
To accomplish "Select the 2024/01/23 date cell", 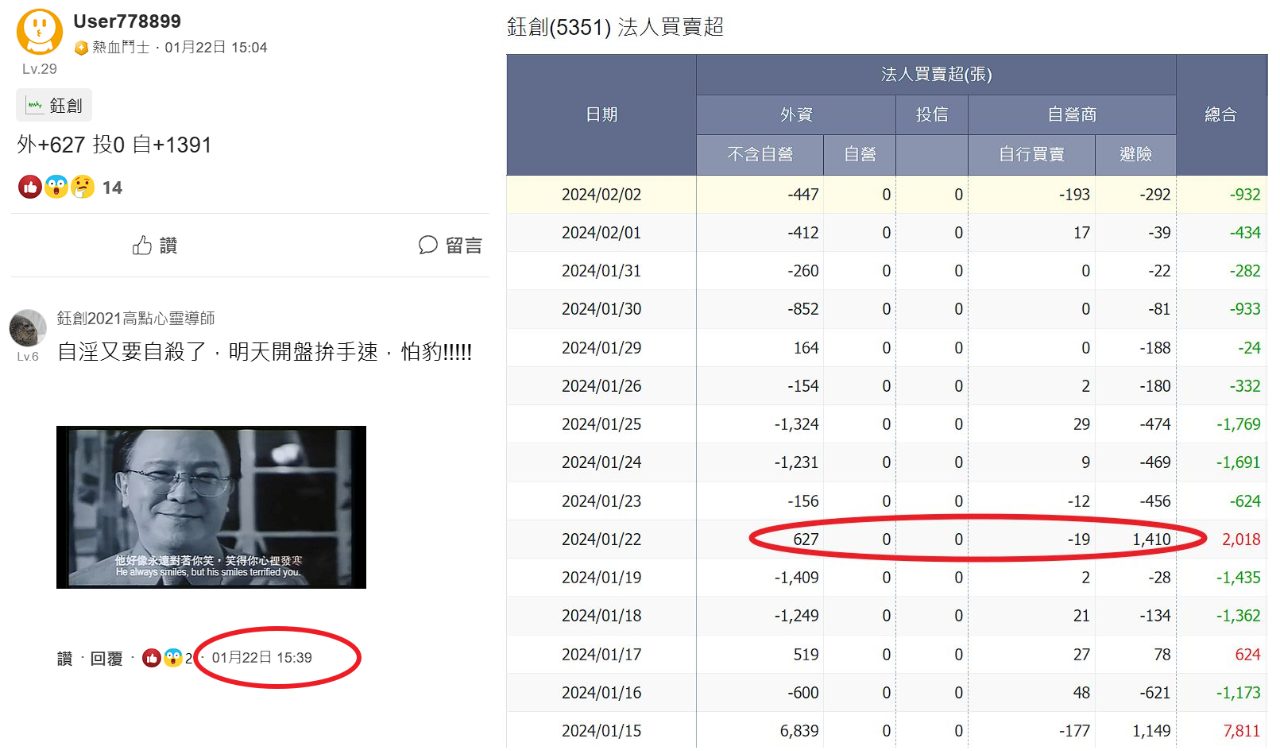I will tap(601, 501).
